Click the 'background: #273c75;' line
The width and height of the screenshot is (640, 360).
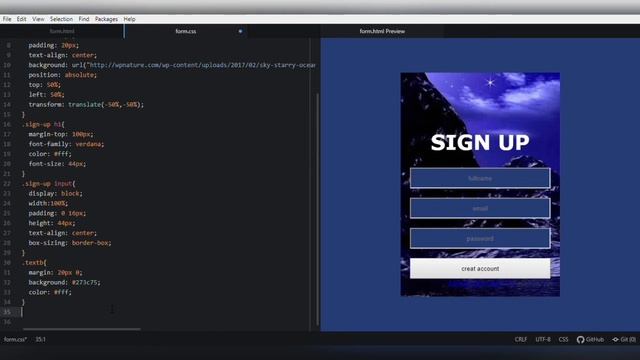pos(64,282)
